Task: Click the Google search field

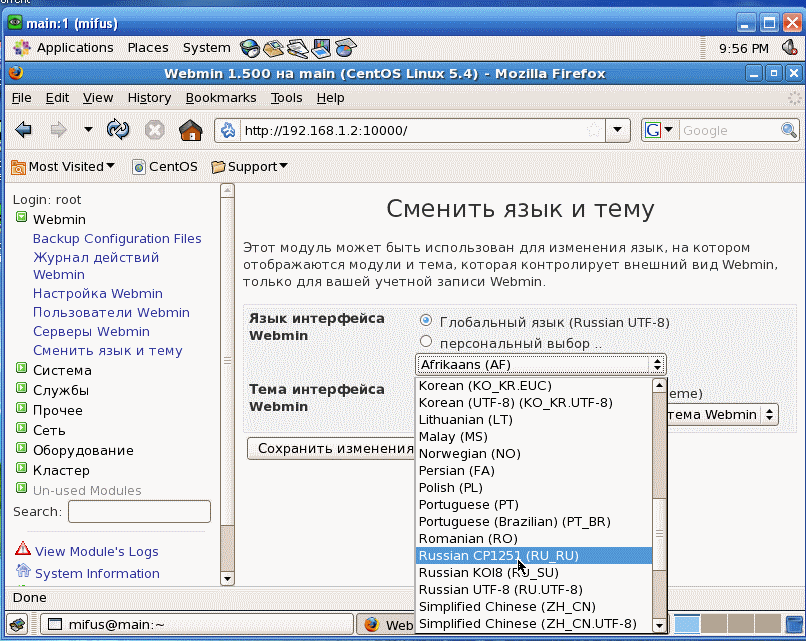Action: (x=730, y=131)
